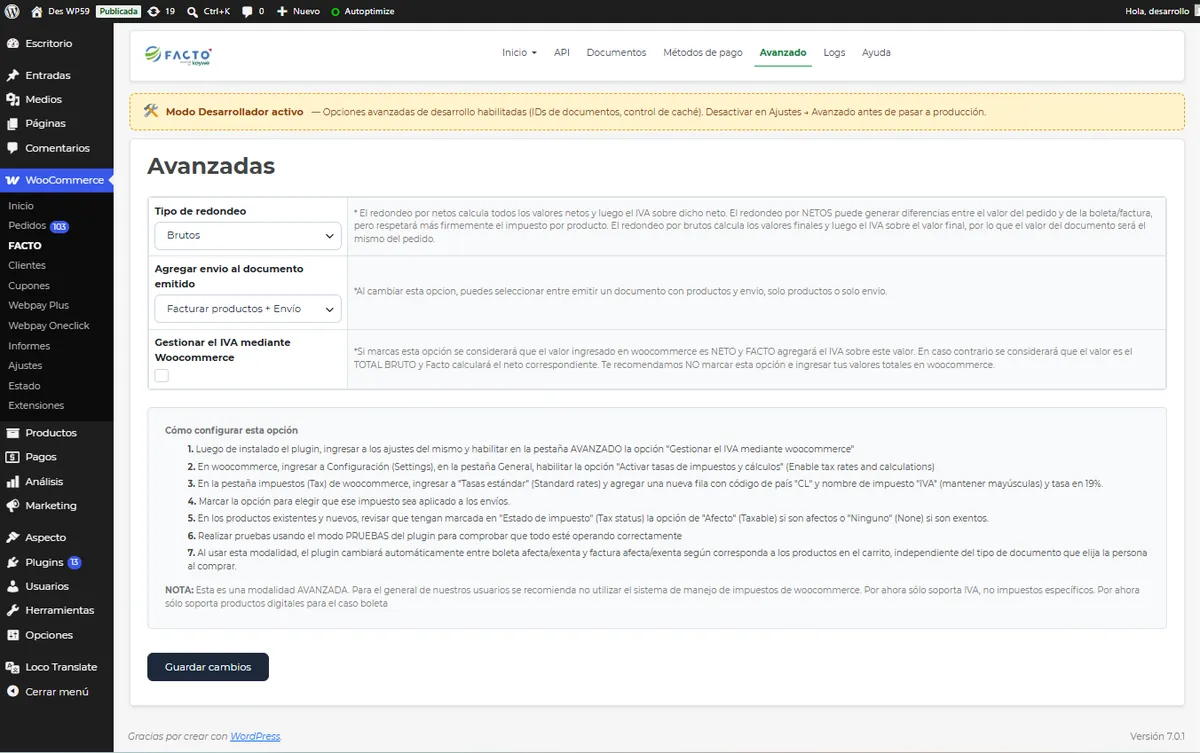Click the green Autoptimize status circle icon
Screen dimensions: 1200x753
coord(335,12)
